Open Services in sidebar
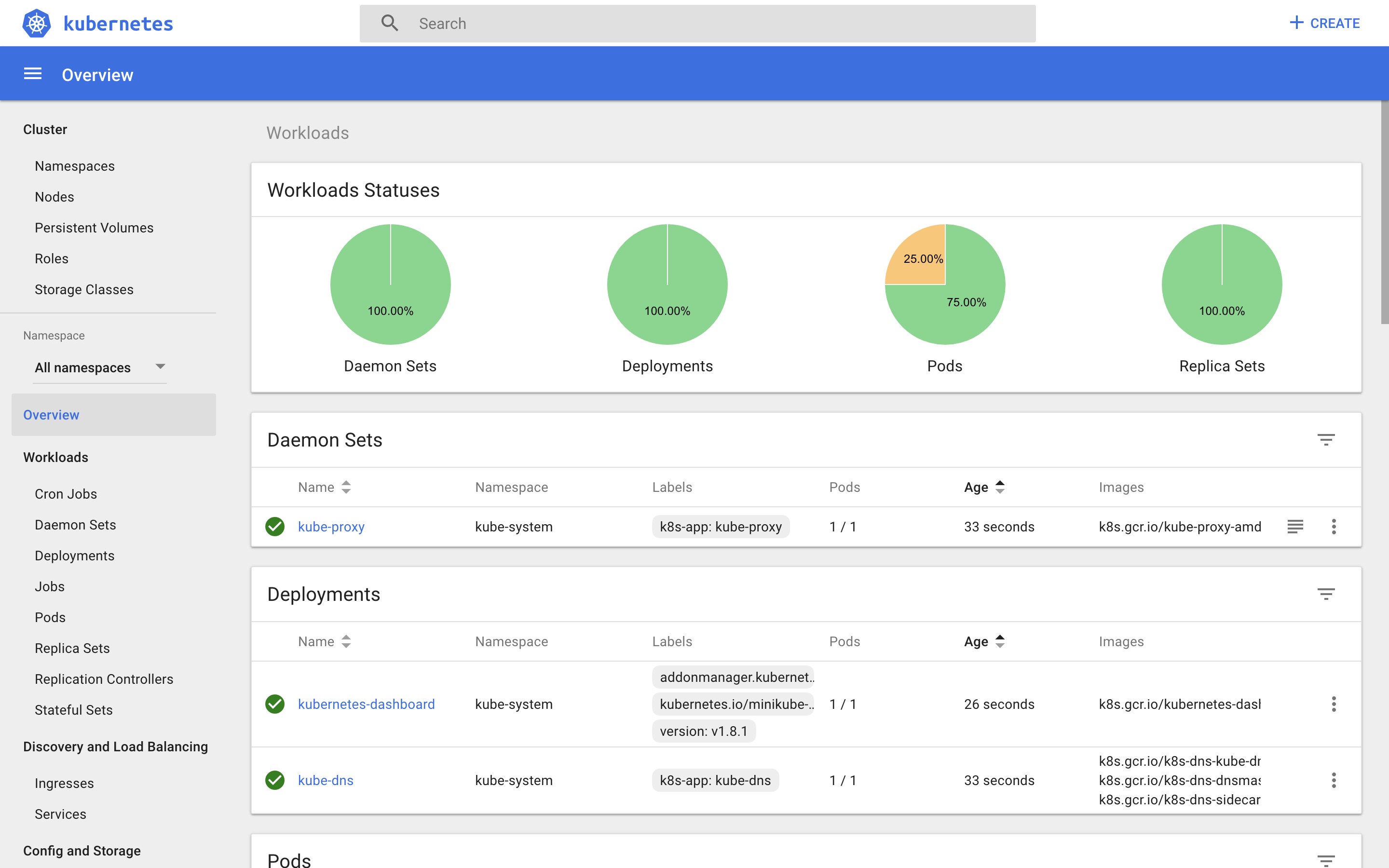The image size is (1389, 868). [60, 814]
